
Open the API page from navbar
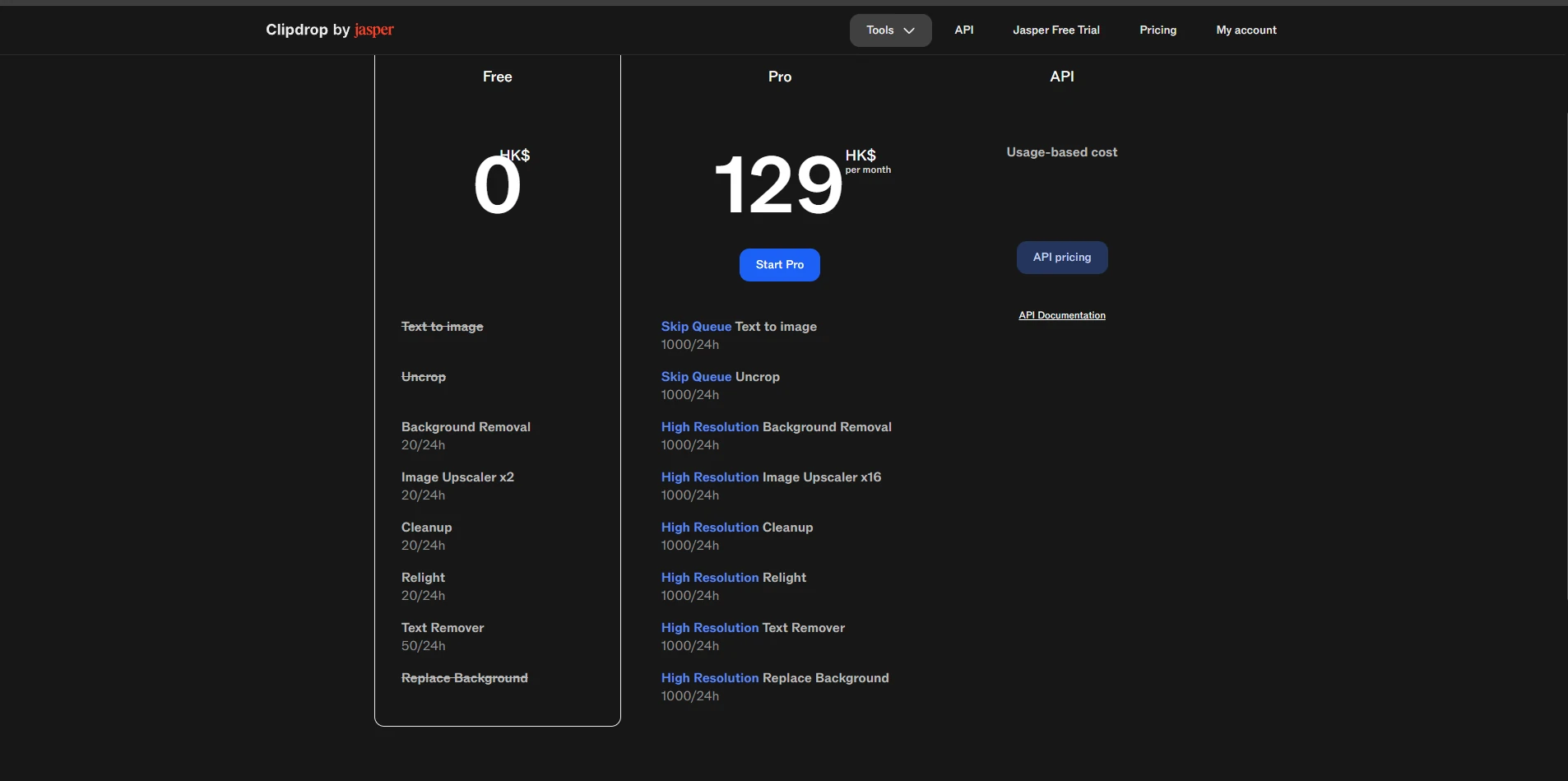tap(964, 30)
